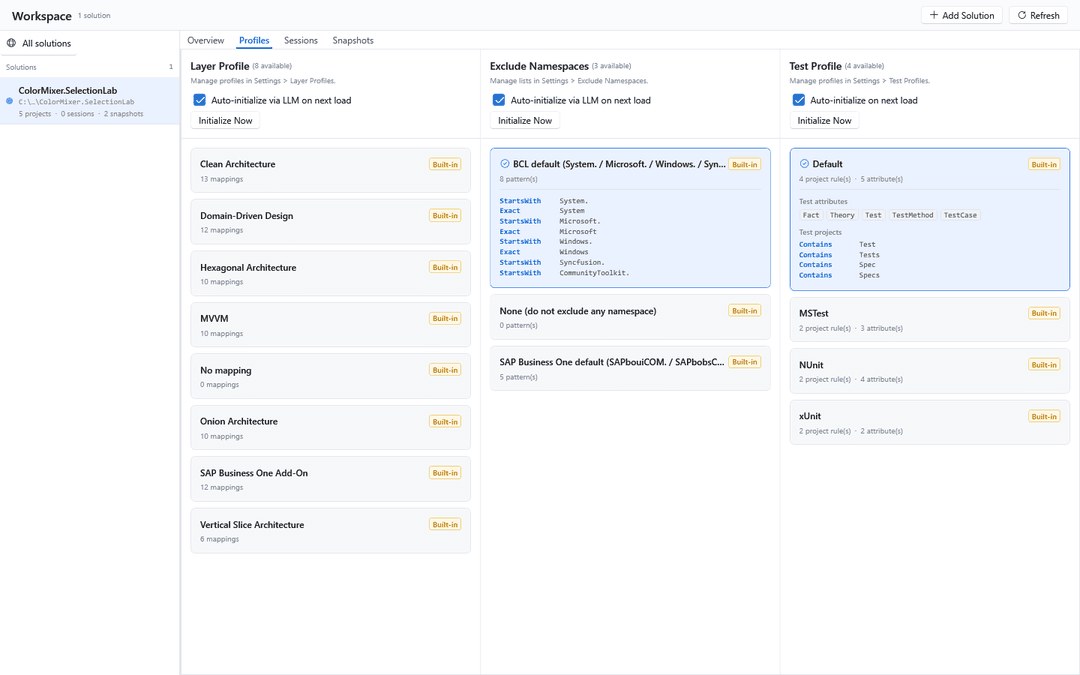1080x675 pixels.
Task: Click the circular arrow Refresh icon
Action: (1021, 15)
